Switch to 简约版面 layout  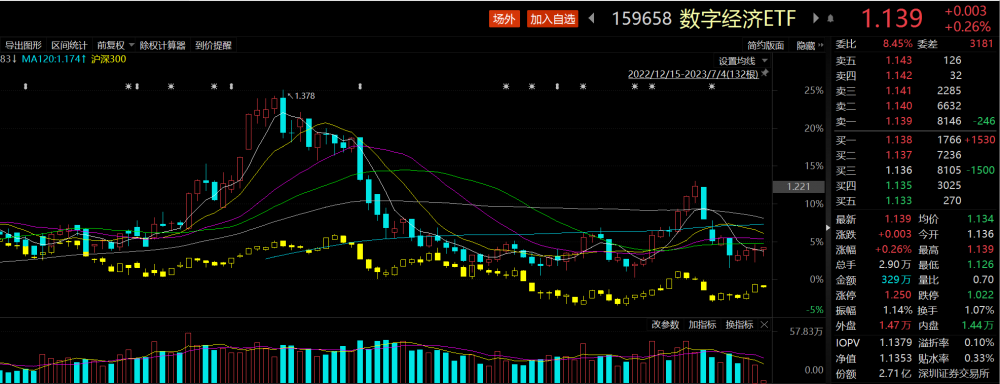[765, 45]
